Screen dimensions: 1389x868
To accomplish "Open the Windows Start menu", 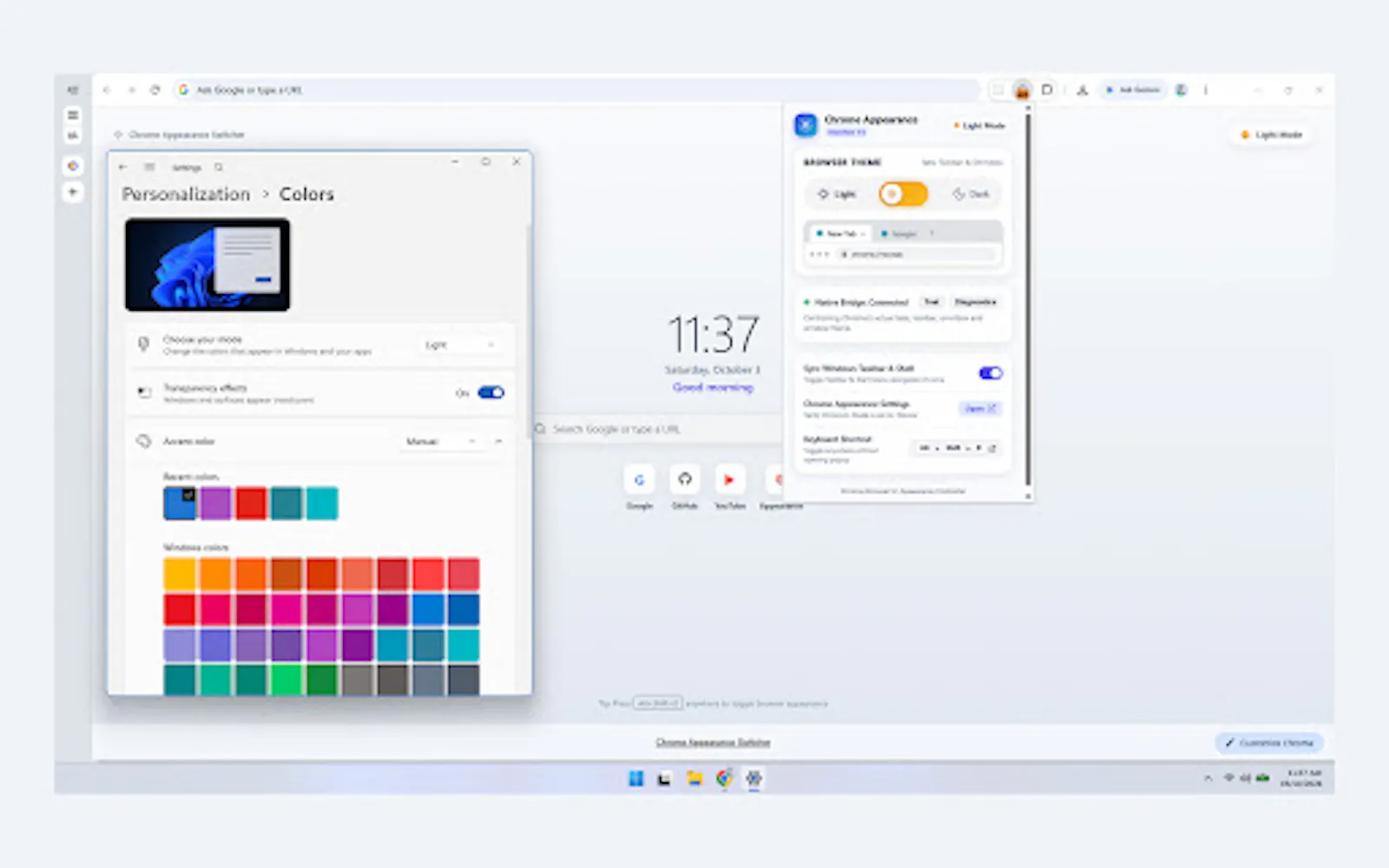I will (636, 779).
